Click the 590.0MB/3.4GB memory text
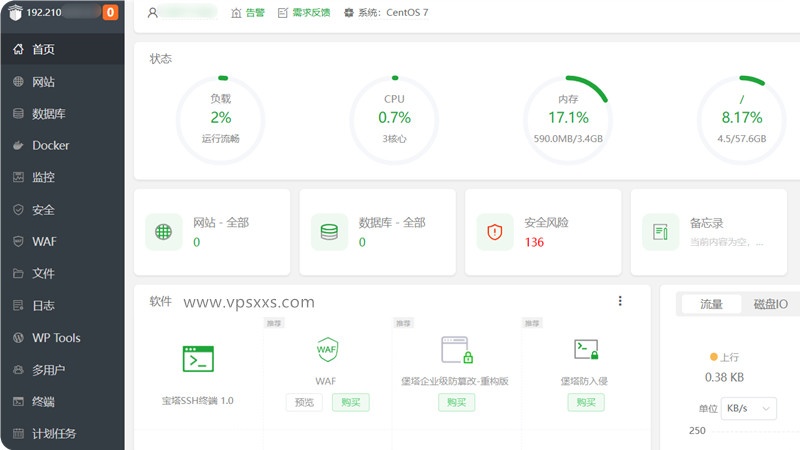This screenshot has height=450, width=800. pos(568,139)
